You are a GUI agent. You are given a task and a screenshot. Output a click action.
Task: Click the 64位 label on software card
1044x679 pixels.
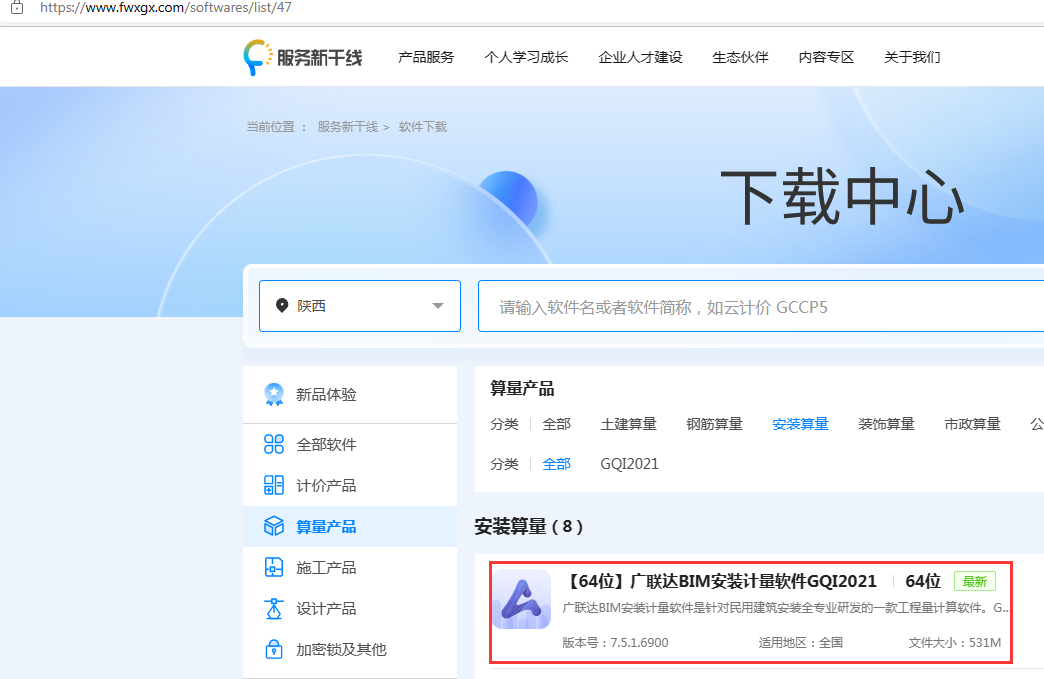[923, 581]
